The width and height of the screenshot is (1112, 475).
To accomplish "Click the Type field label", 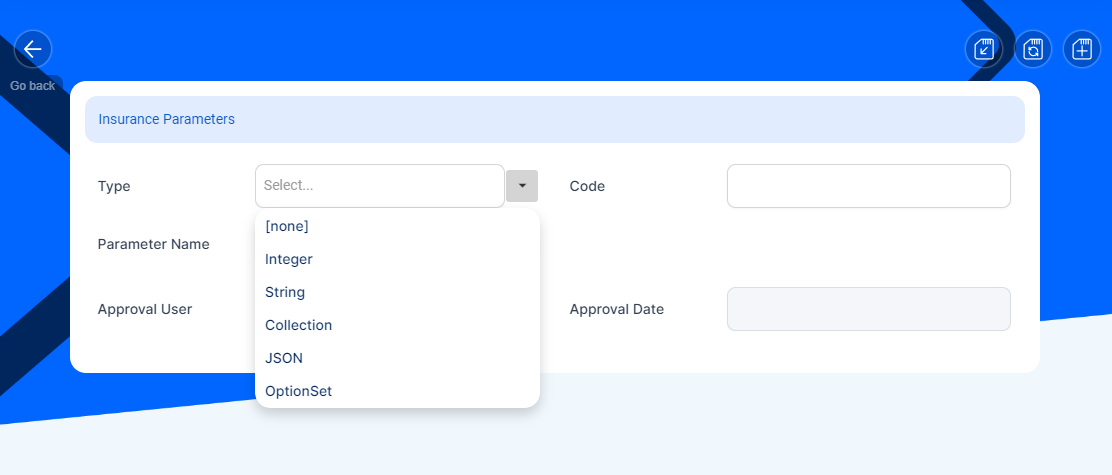I will (114, 186).
